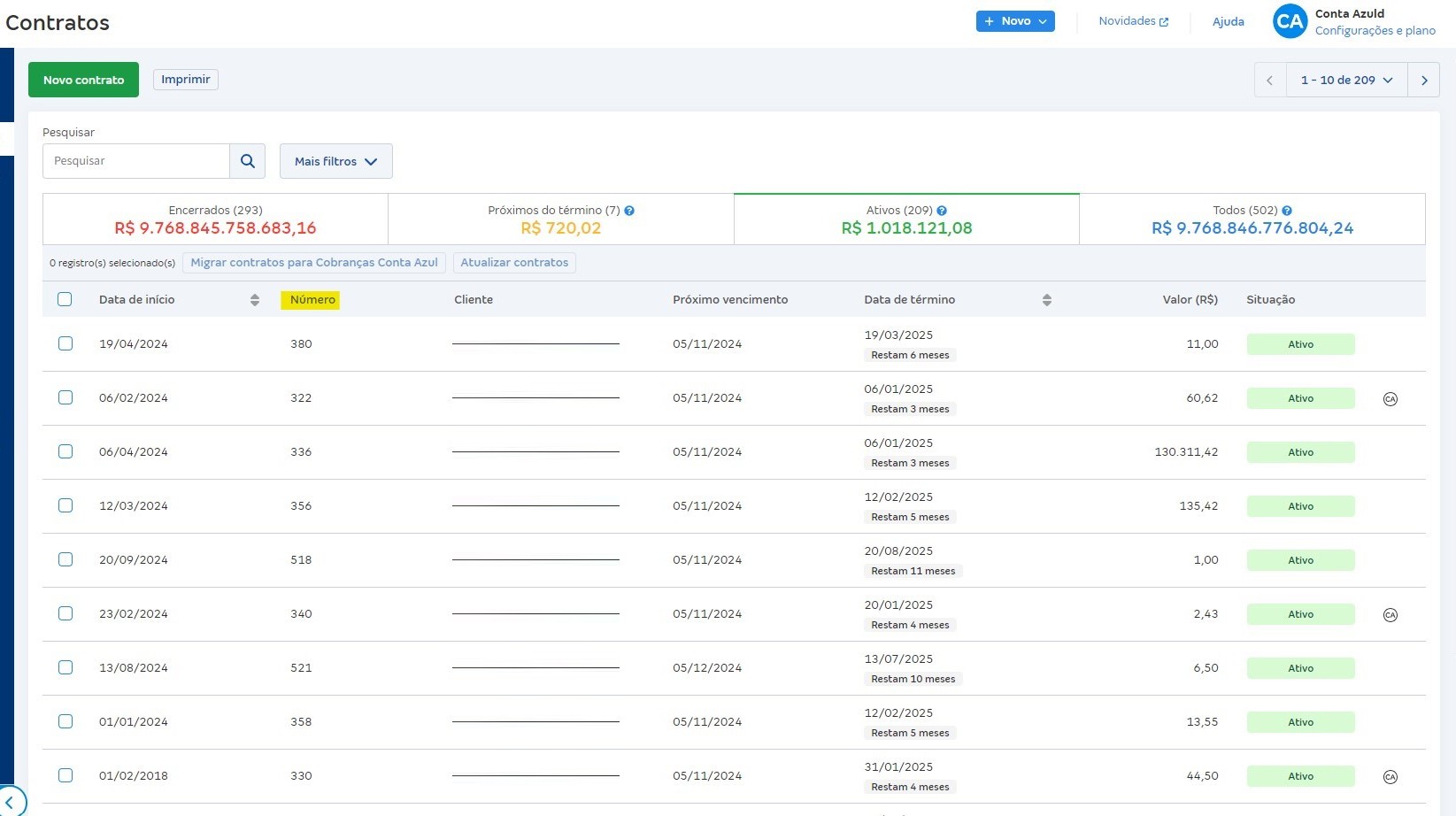Viewport: 1456px width, 816px height.
Task: Click the CA account avatar icon
Action: [x=1290, y=21]
